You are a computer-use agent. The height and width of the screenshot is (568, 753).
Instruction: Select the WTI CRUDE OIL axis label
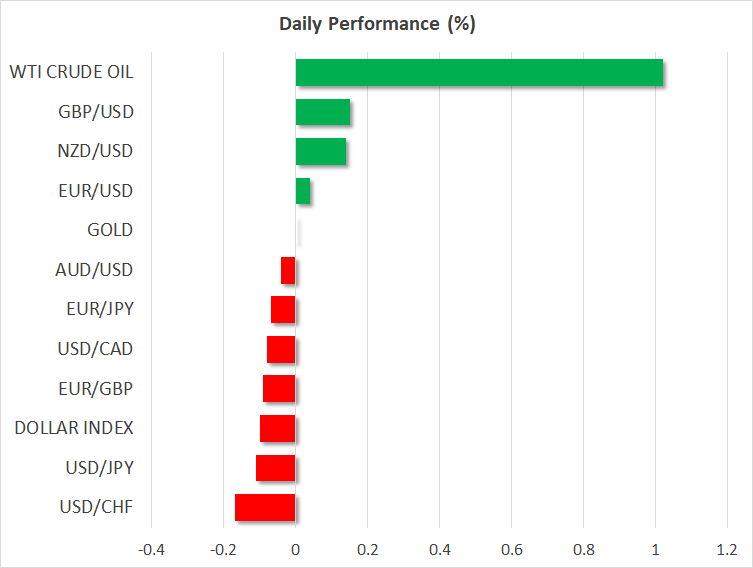click(x=71, y=72)
